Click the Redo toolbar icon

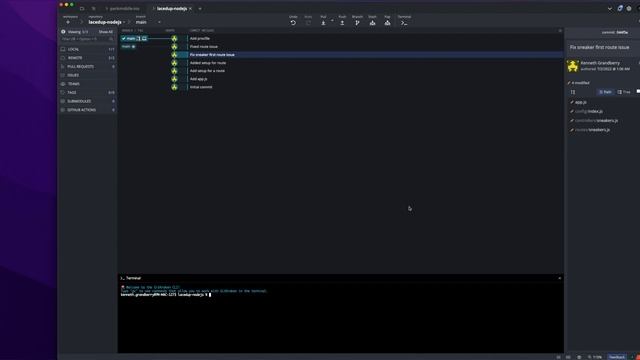pos(308,23)
